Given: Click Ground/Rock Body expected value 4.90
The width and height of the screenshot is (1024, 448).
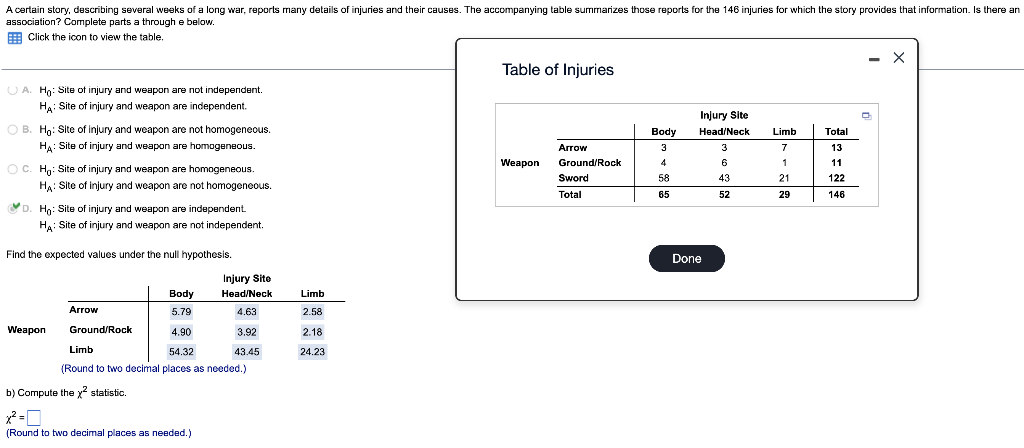Looking at the screenshot, I should pyautogui.click(x=181, y=332).
